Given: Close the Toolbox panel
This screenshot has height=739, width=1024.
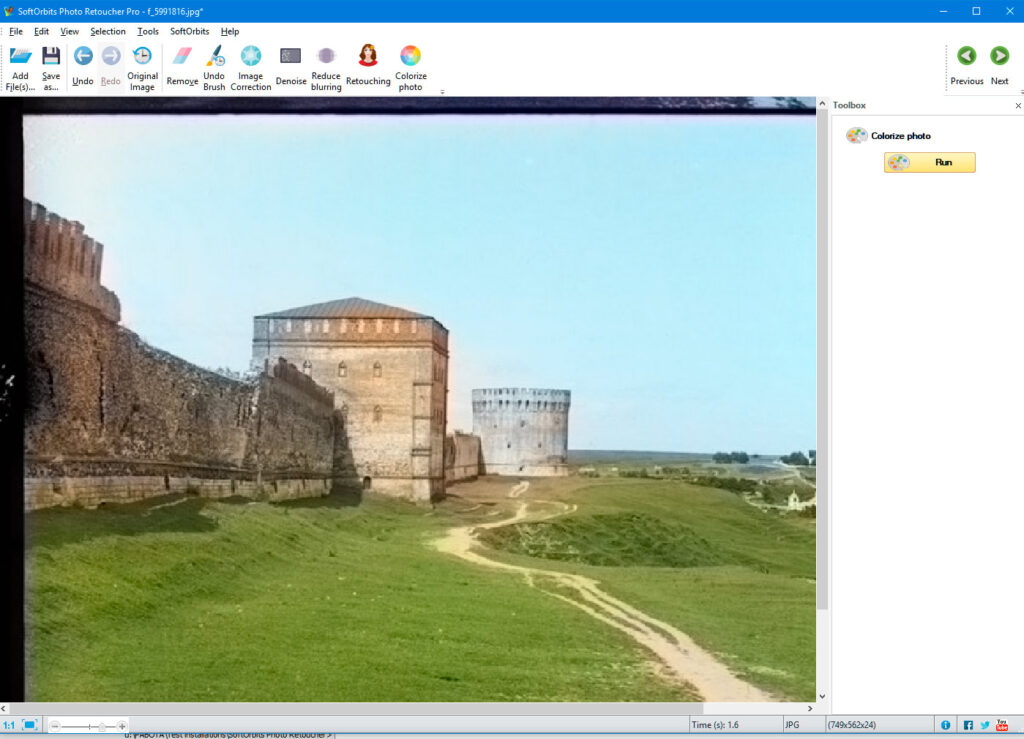Looking at the screenshot, I should click(1018, 104).
